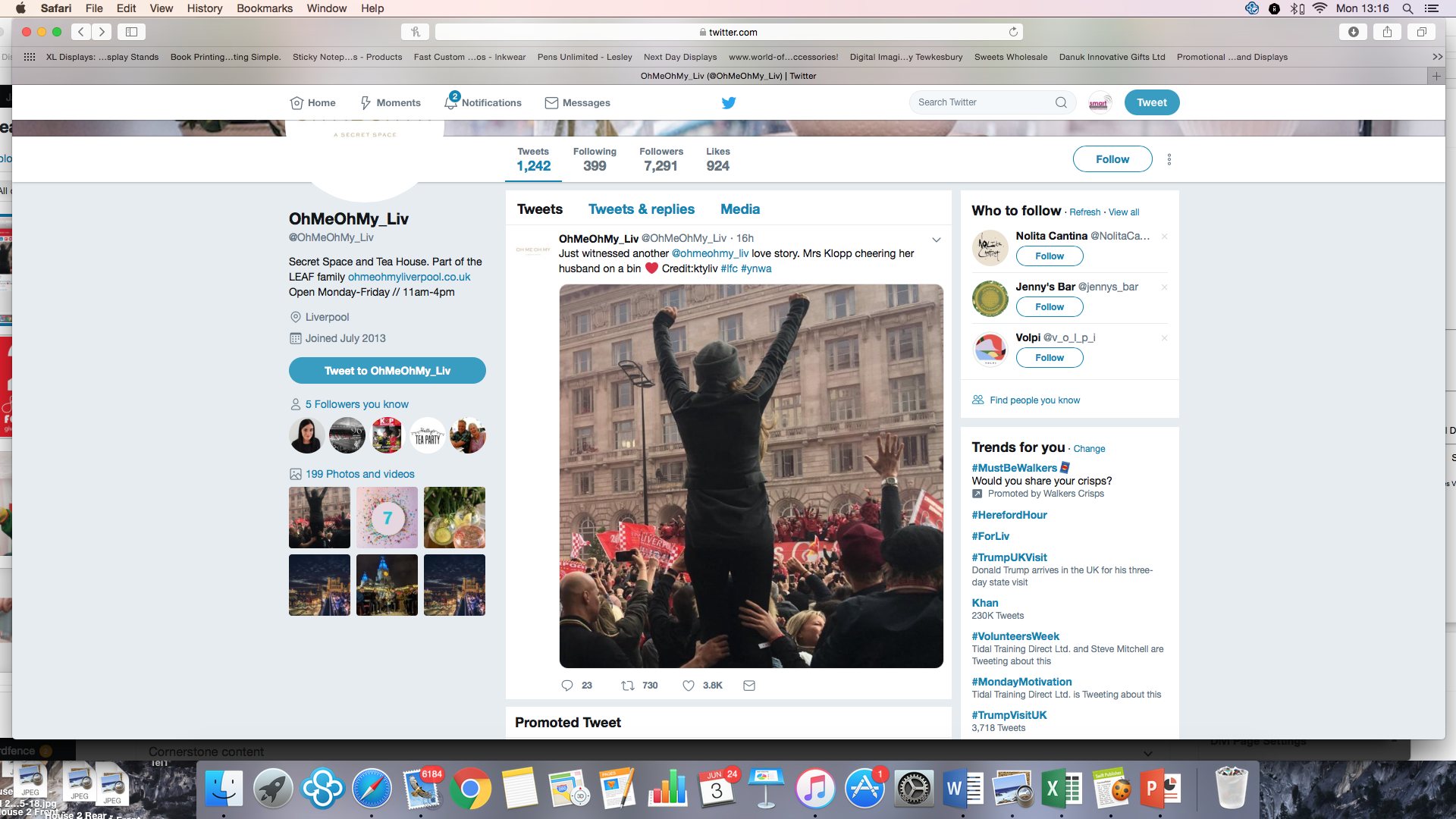
Task: Follow Jenny's Bar
Action: coord(1050,307)
